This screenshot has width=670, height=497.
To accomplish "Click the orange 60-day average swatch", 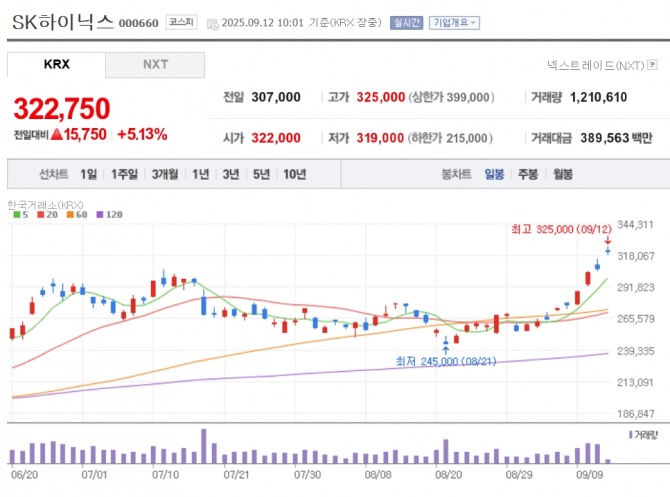I will pos(70,215).
